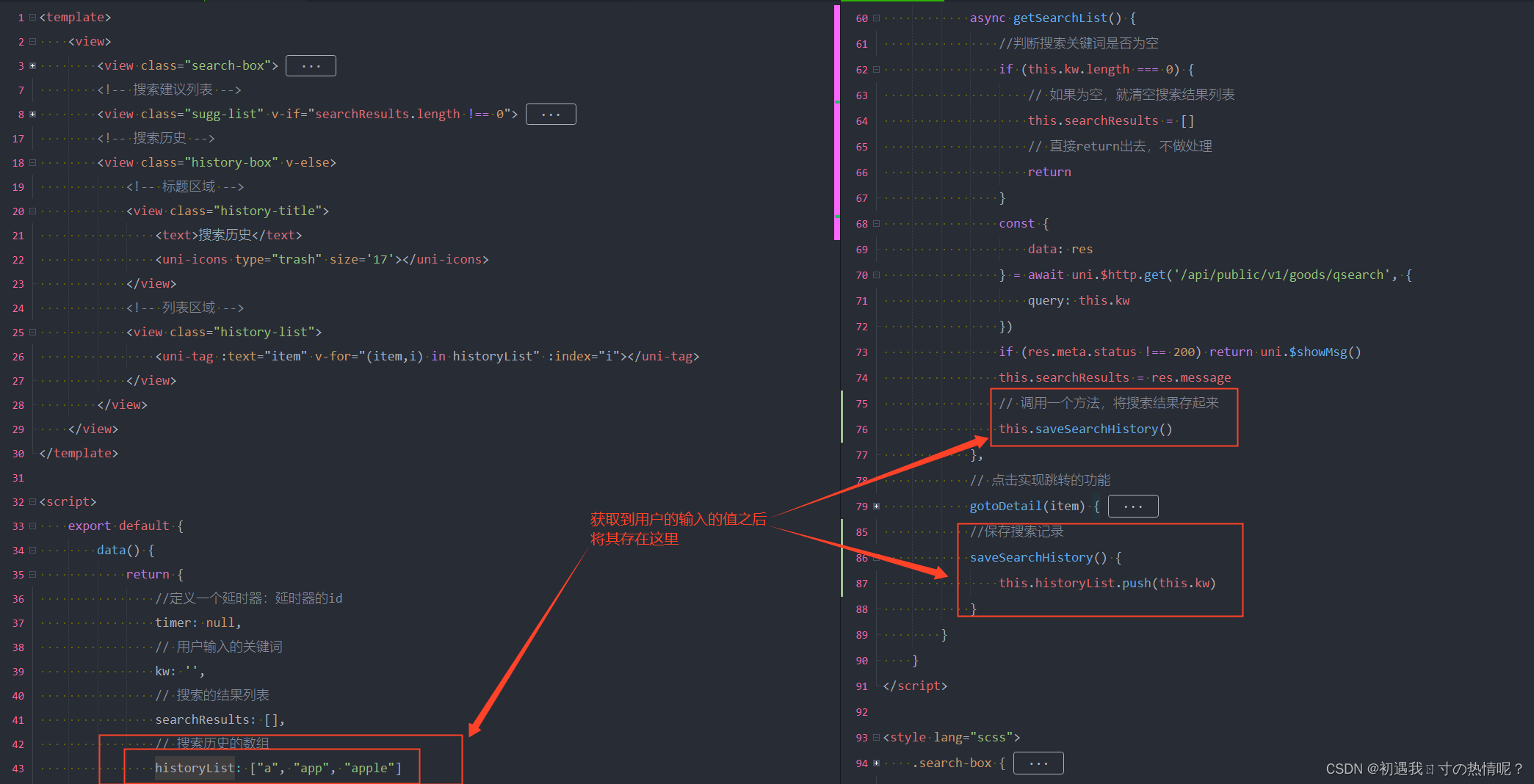The width and height of the screenshot is (1534, 784).
Task: Click the saveSearchHistory() method definition on line 86
Action: point(1046,557)
